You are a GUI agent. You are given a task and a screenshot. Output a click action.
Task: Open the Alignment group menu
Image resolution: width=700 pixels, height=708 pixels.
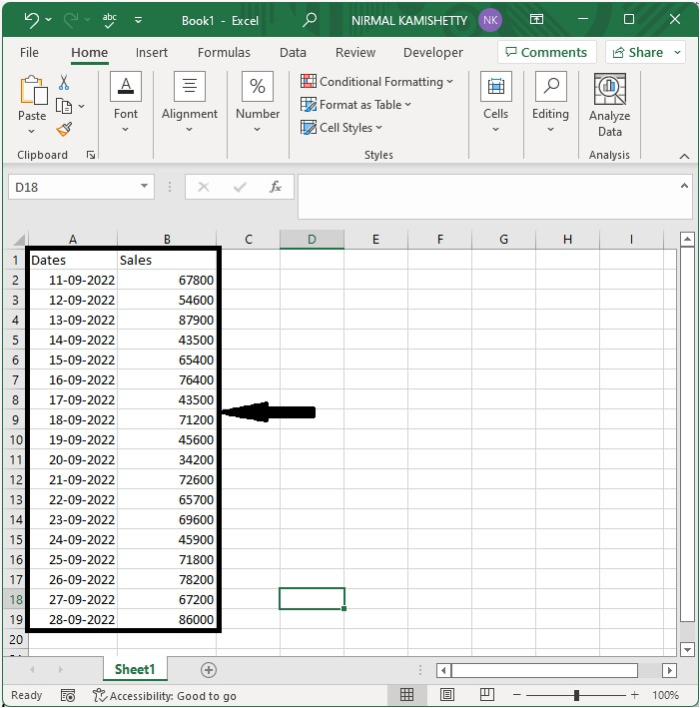[190, 102]
